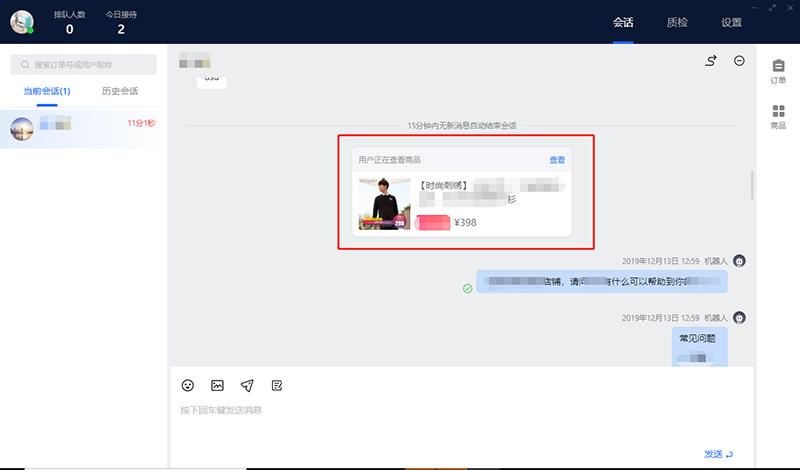Screen dimensions: 800x470
Task: Click the order or username search field
Action: point(84,65)
